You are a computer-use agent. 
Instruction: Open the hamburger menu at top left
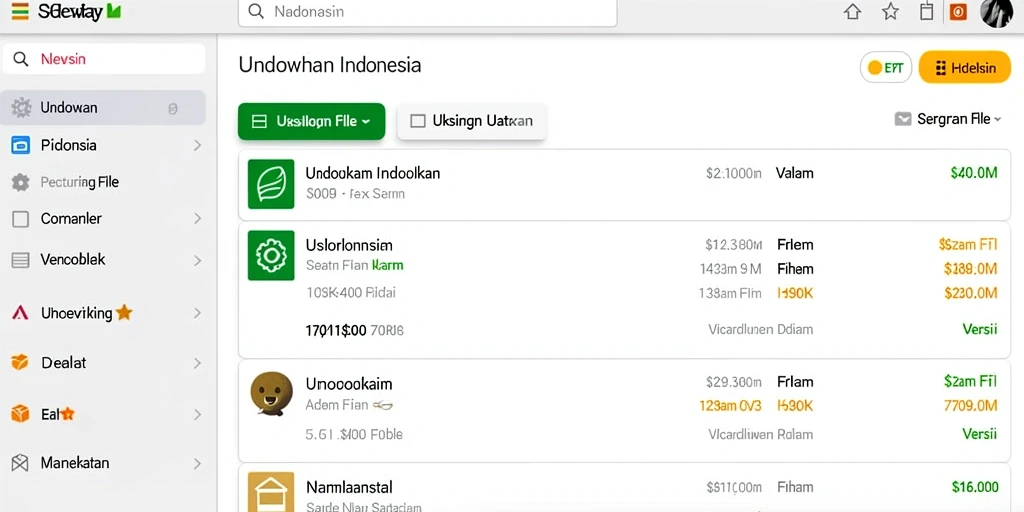tap(20, 11)
